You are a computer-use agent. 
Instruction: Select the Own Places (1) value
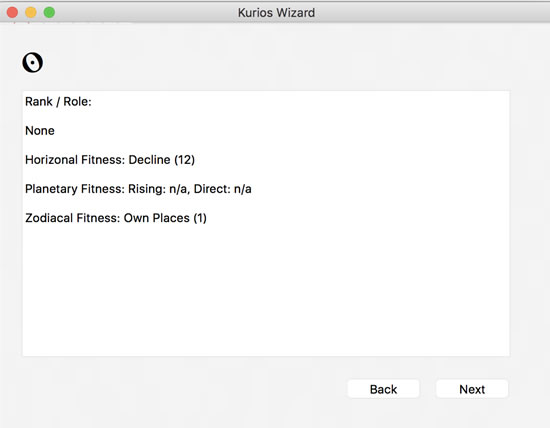point(165,218)
